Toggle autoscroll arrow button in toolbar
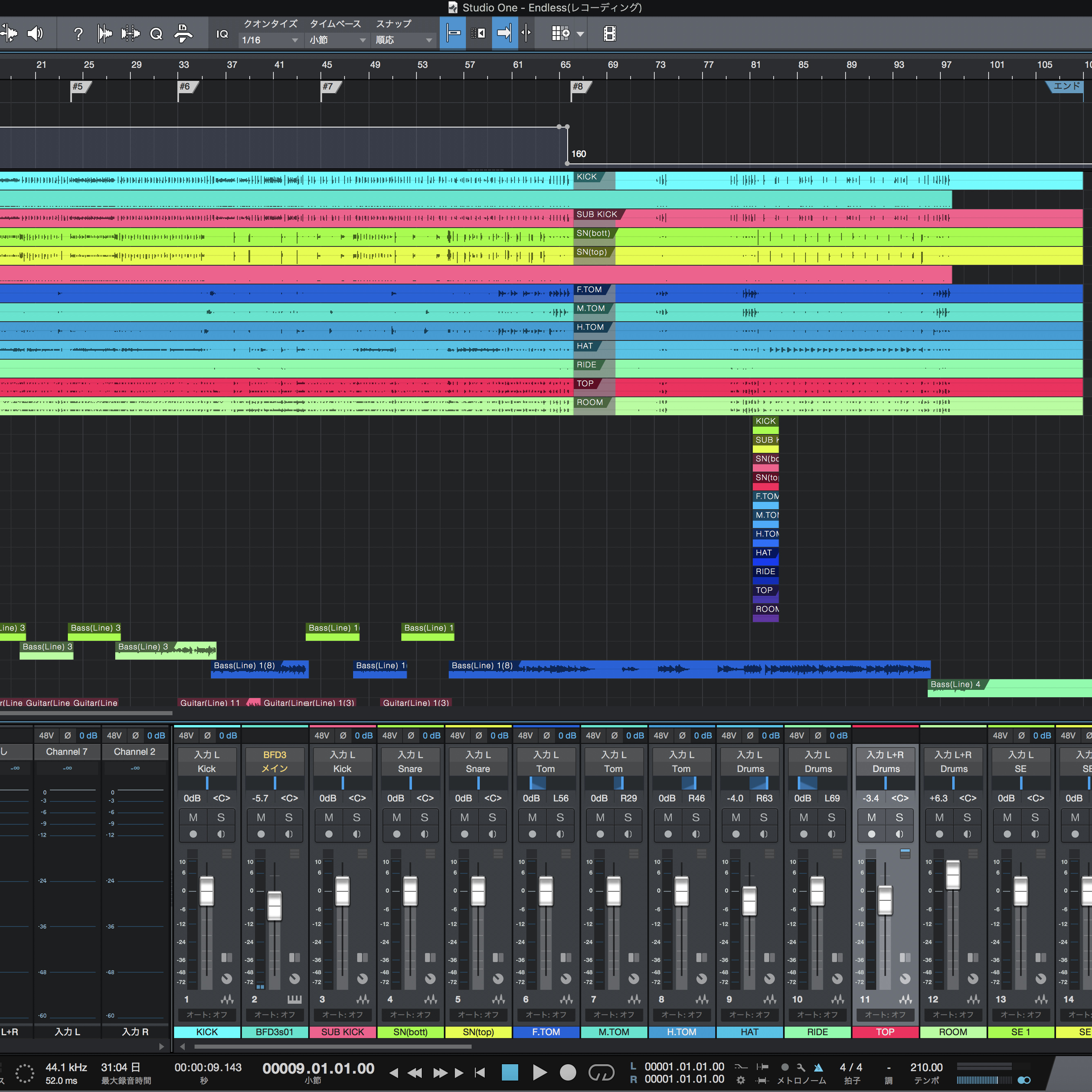This screenshot has width=1092, height=1092. (x=504, y=33)
